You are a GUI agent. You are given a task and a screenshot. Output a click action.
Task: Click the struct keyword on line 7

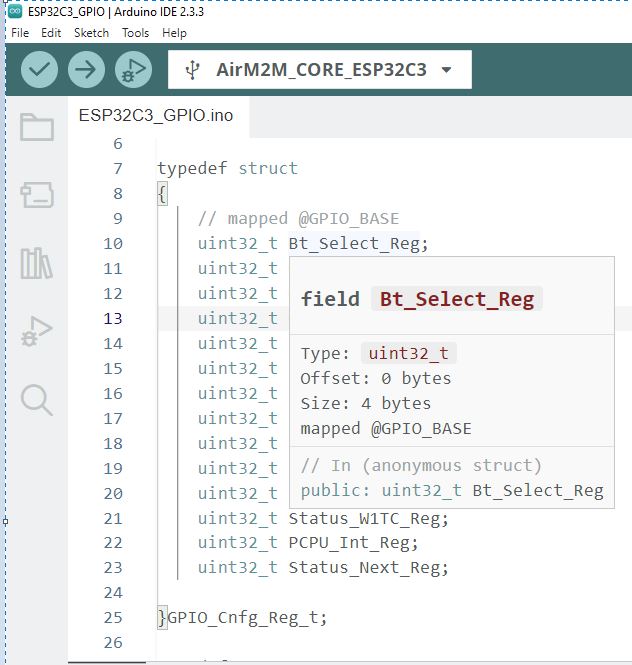[x=268, y=168]
